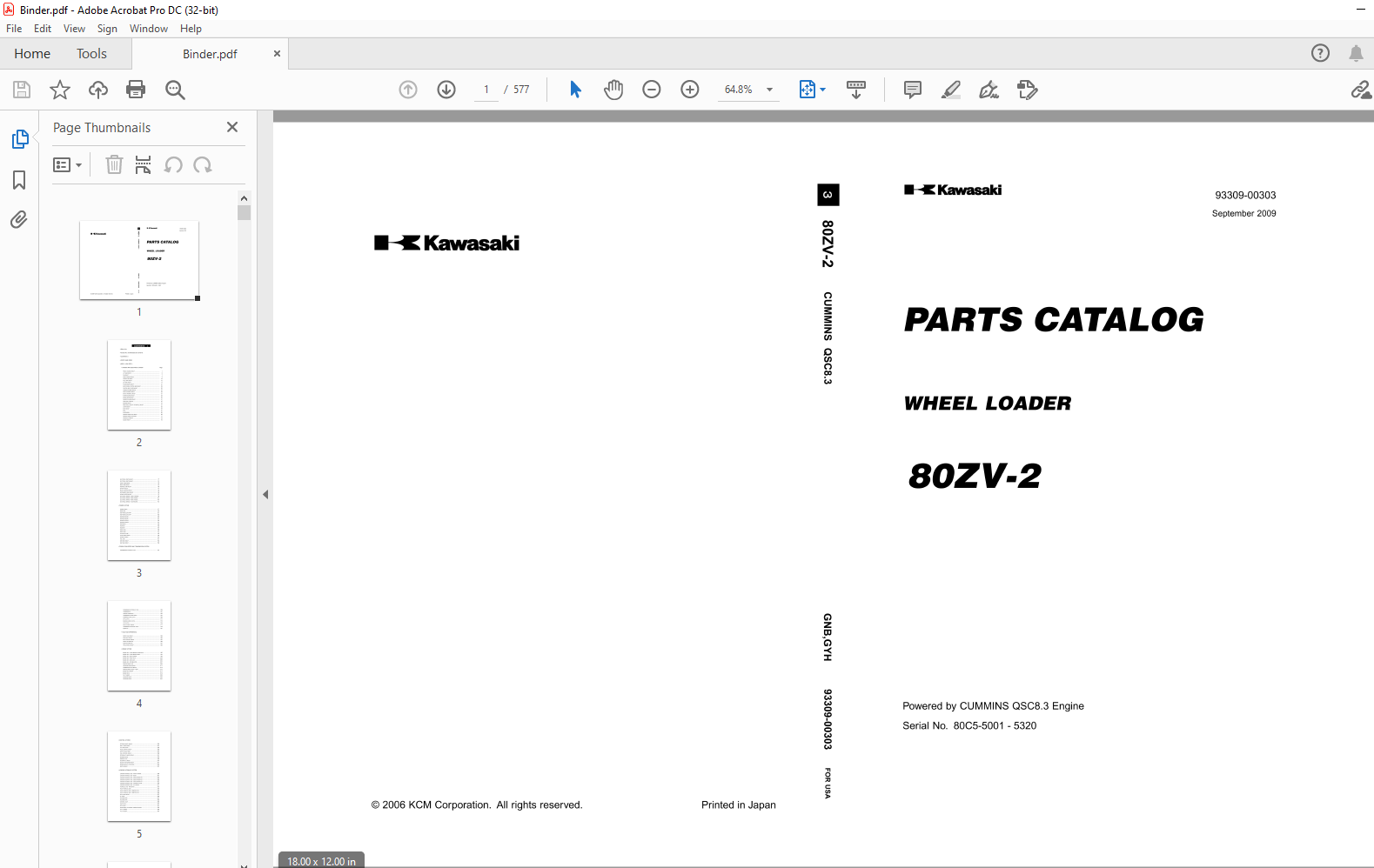This screenshot has height=868, width=1374.
Task: Click thumbnail panel scrollbar up arrow
Action: coord(244,198)
